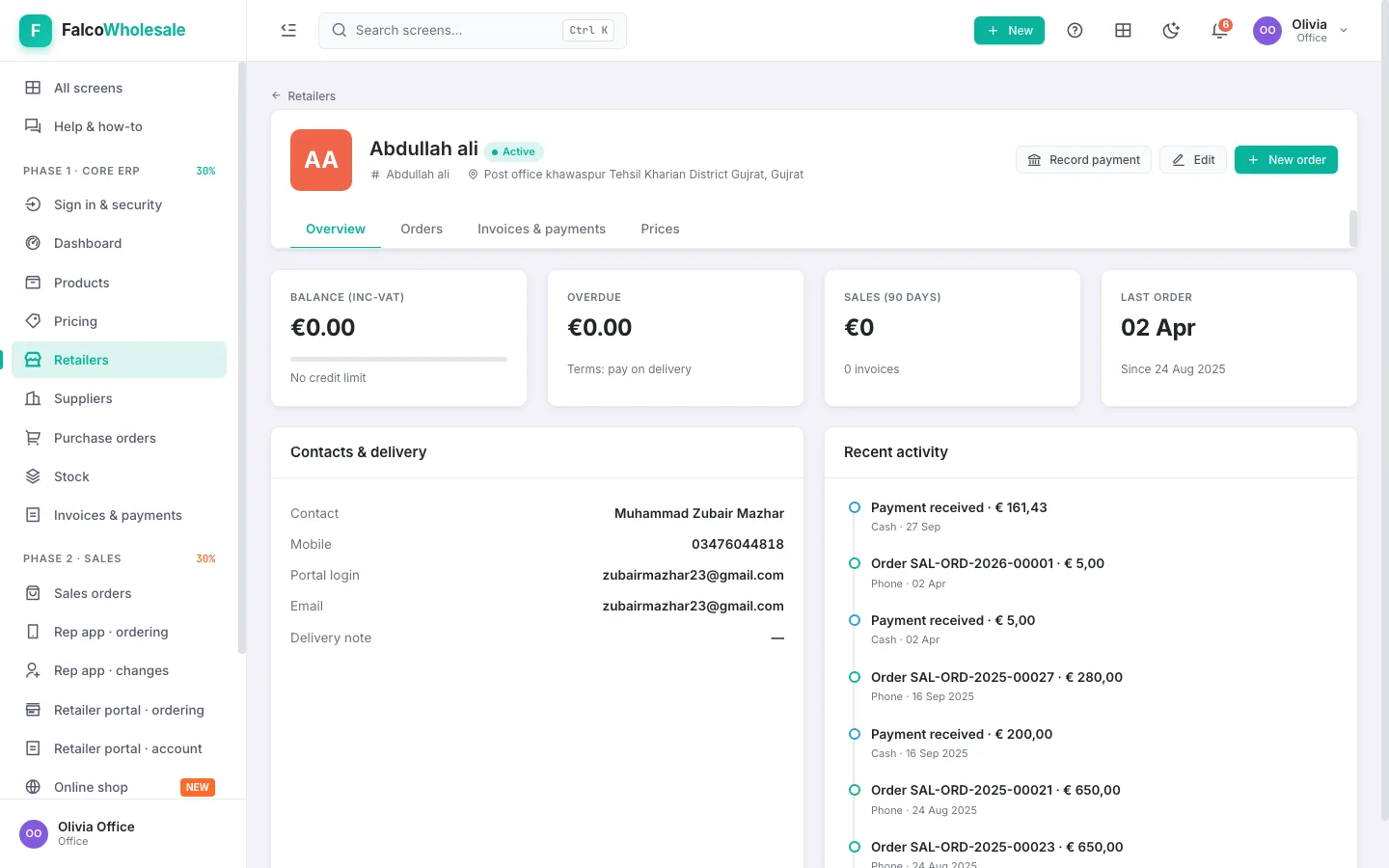
Task: Click the Dashboard gauge icon
Action: click(x=33, y=243)
